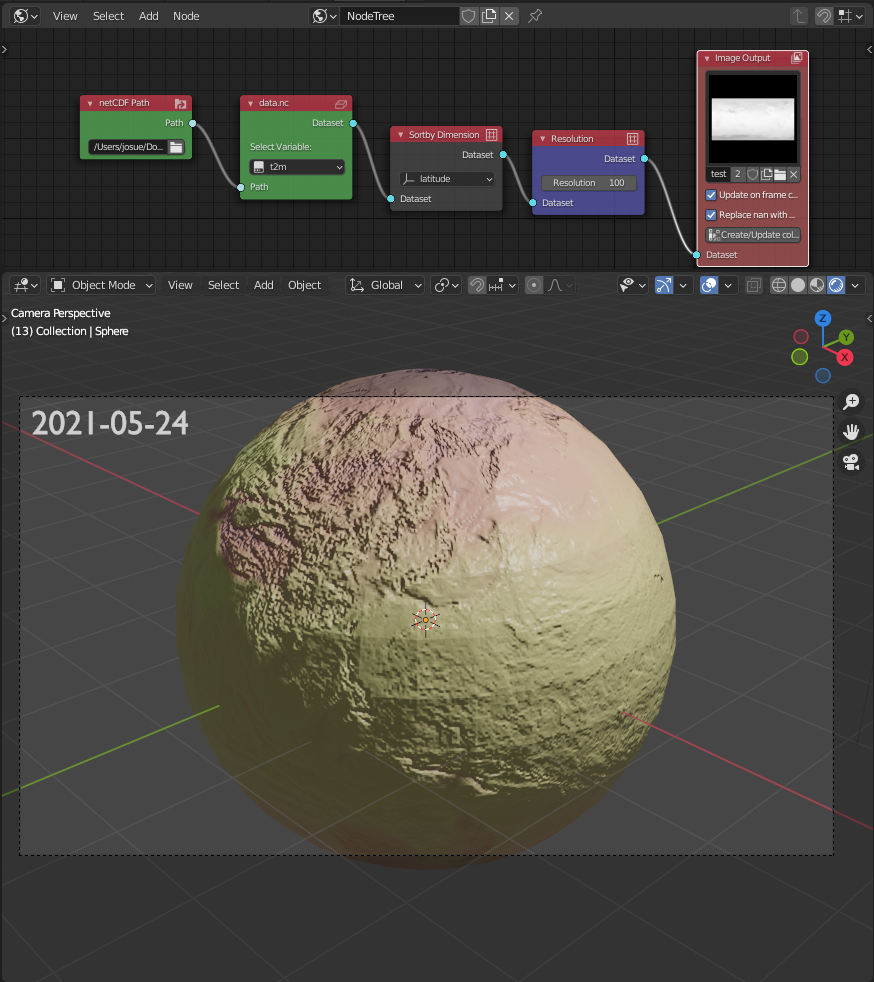Screen dimensions: 874x982
Task: Uncheck Update on frame change
Action: tap(711, 195)
